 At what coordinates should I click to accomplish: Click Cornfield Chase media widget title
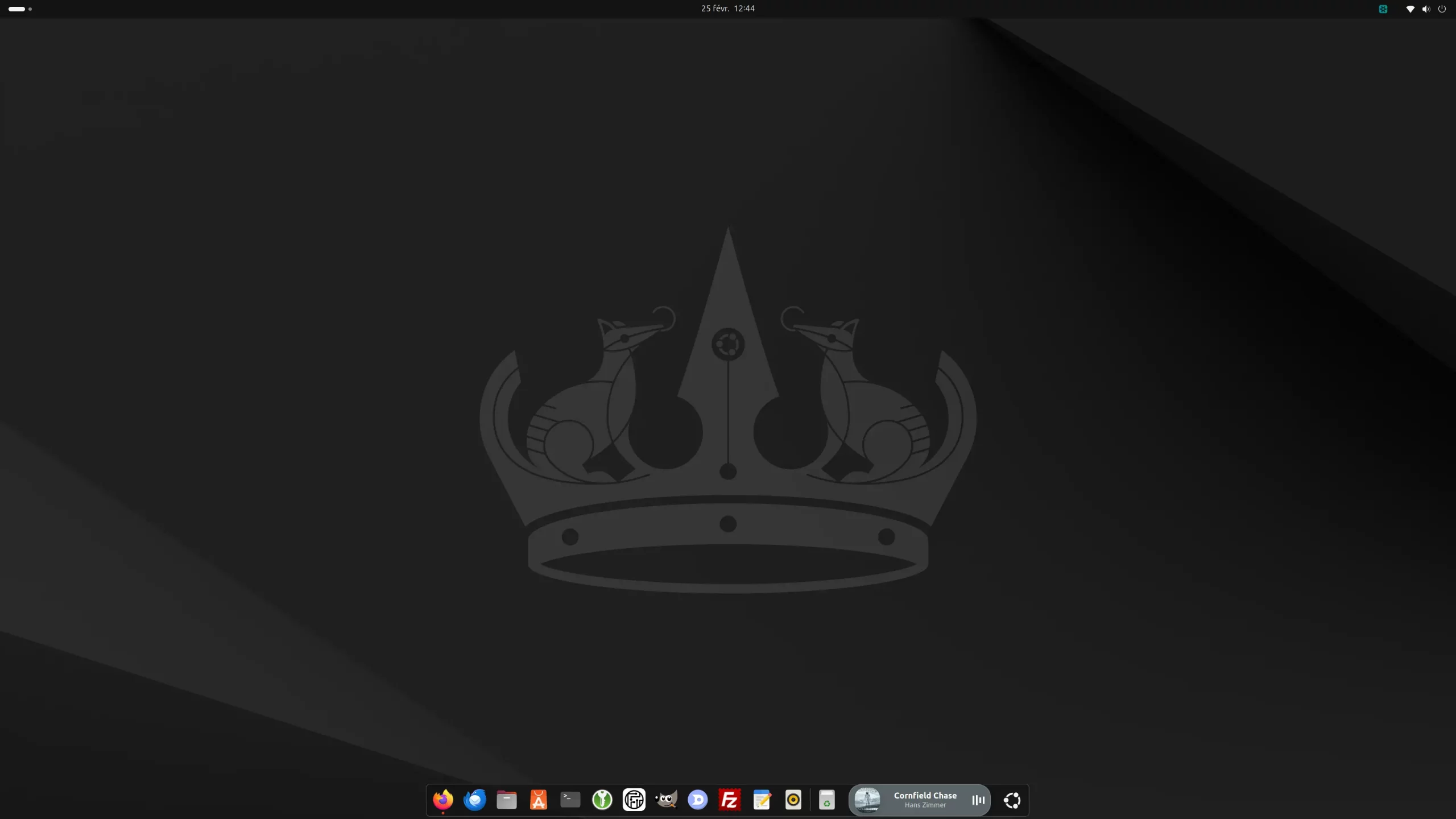tap(925, 796)
